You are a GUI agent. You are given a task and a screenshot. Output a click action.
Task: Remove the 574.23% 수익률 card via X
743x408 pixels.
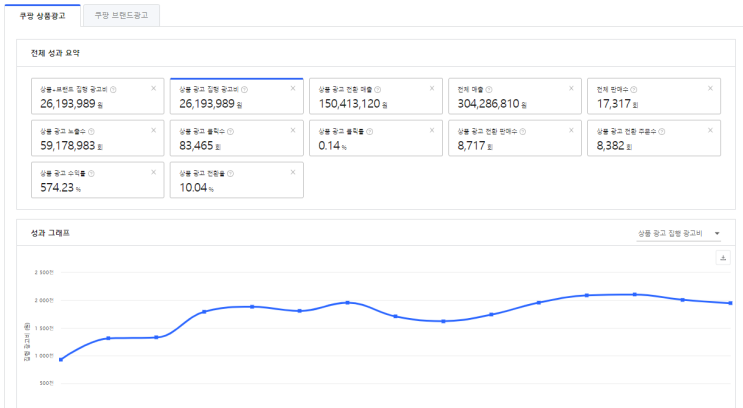(x=153, y=171)
